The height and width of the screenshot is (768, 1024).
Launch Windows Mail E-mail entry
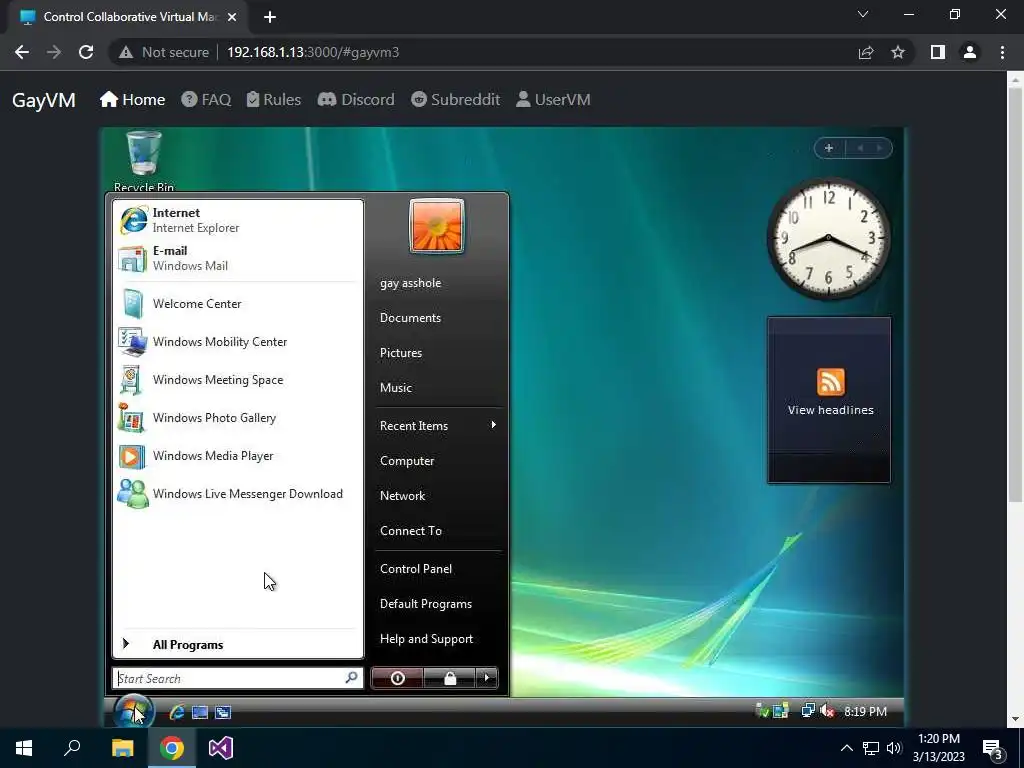tap(238, 258)
